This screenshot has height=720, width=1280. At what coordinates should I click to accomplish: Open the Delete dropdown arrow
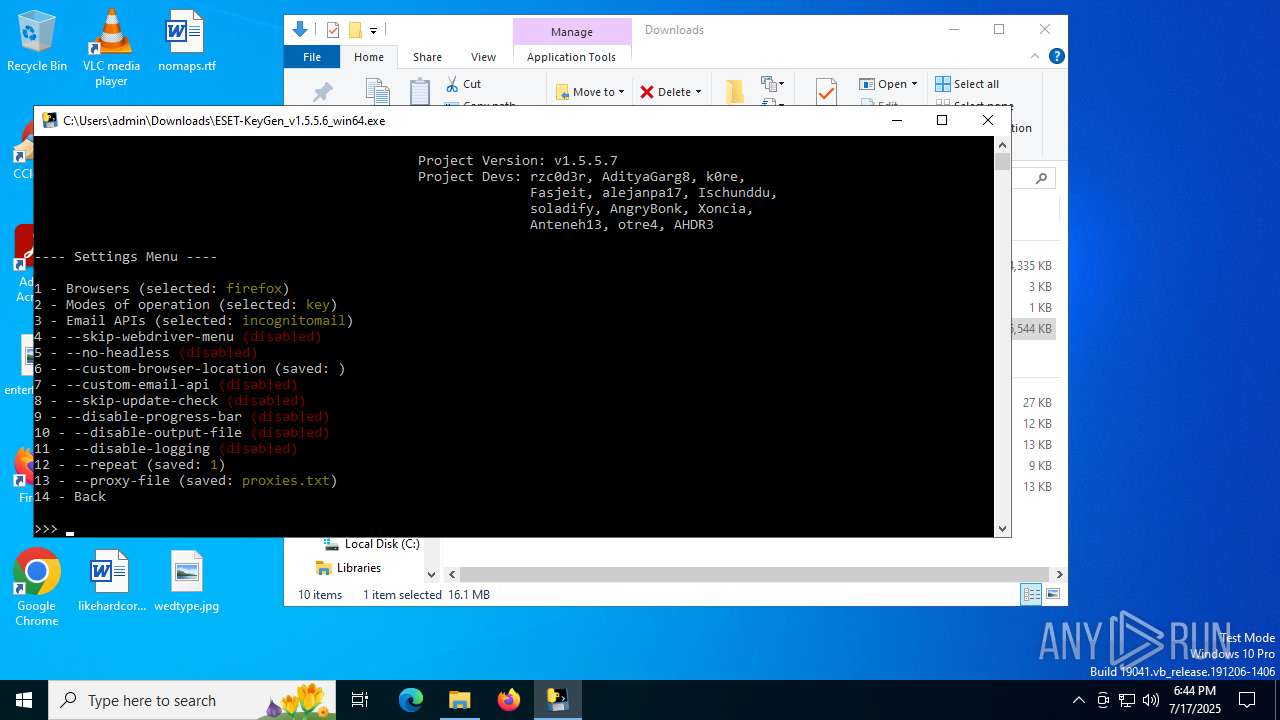698,92
